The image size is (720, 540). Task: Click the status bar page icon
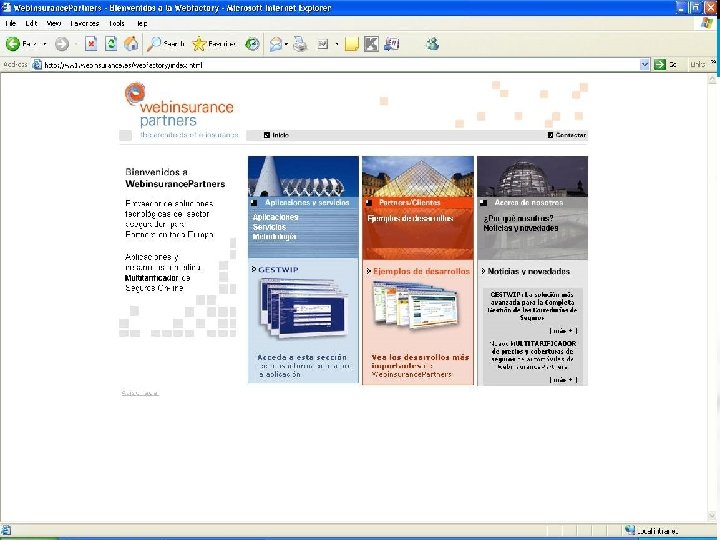(x=6, y=530)
